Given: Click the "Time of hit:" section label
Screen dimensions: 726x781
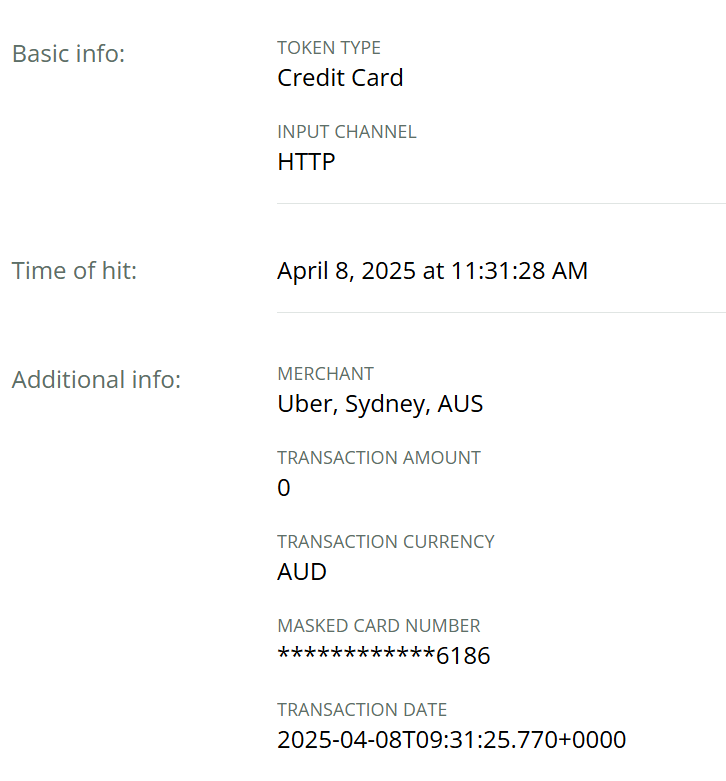Looking at the screenshot, I should pyautogui.click(x=74, y=271).
